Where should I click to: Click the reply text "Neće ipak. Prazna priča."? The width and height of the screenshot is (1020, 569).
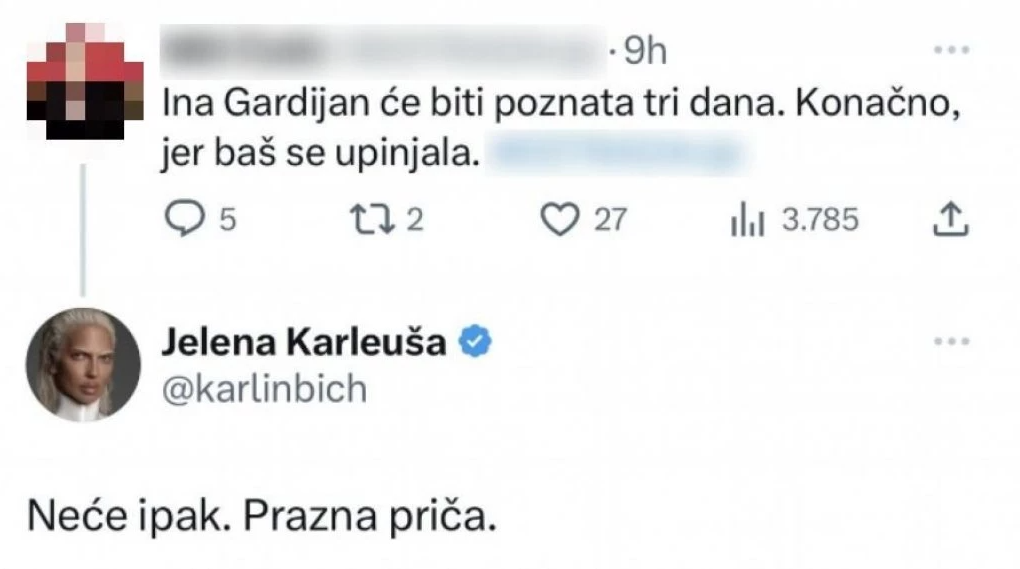click(x=262, y=521)
